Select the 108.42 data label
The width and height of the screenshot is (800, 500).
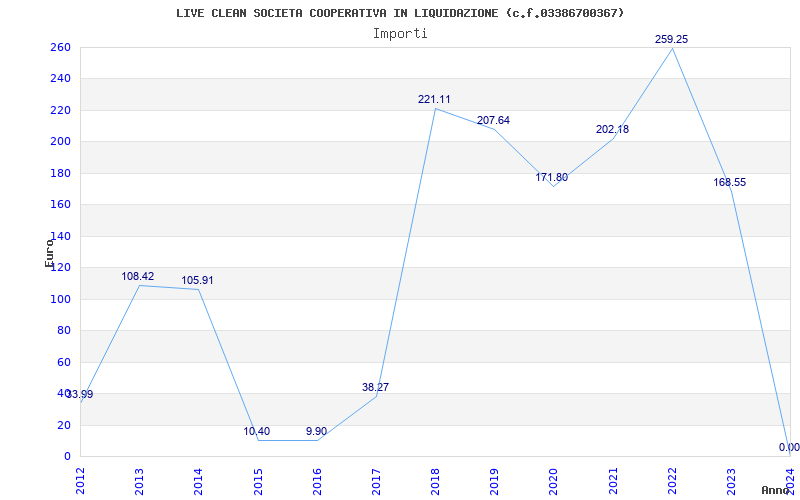click(x=138, y=277)
